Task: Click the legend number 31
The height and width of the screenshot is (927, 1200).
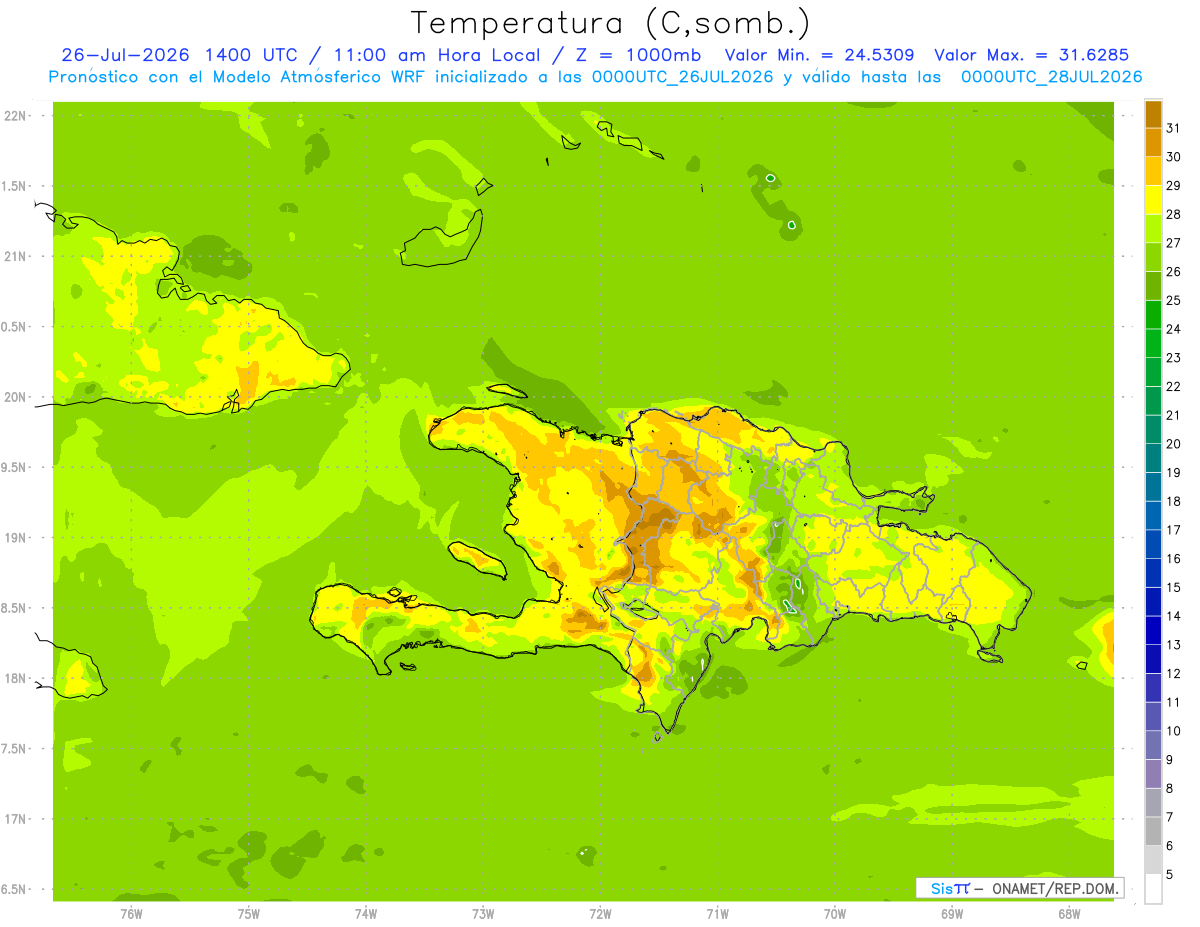Action: coord(1174,128)
